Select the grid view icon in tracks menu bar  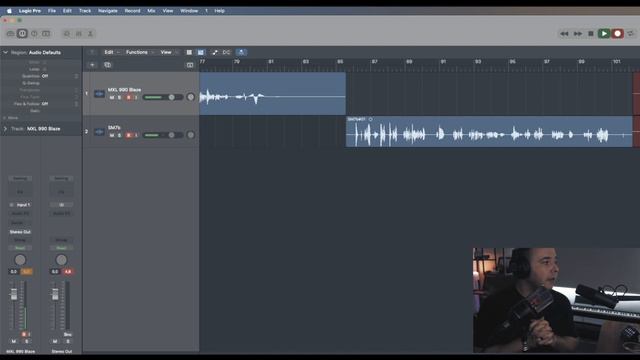coord(189,52)
